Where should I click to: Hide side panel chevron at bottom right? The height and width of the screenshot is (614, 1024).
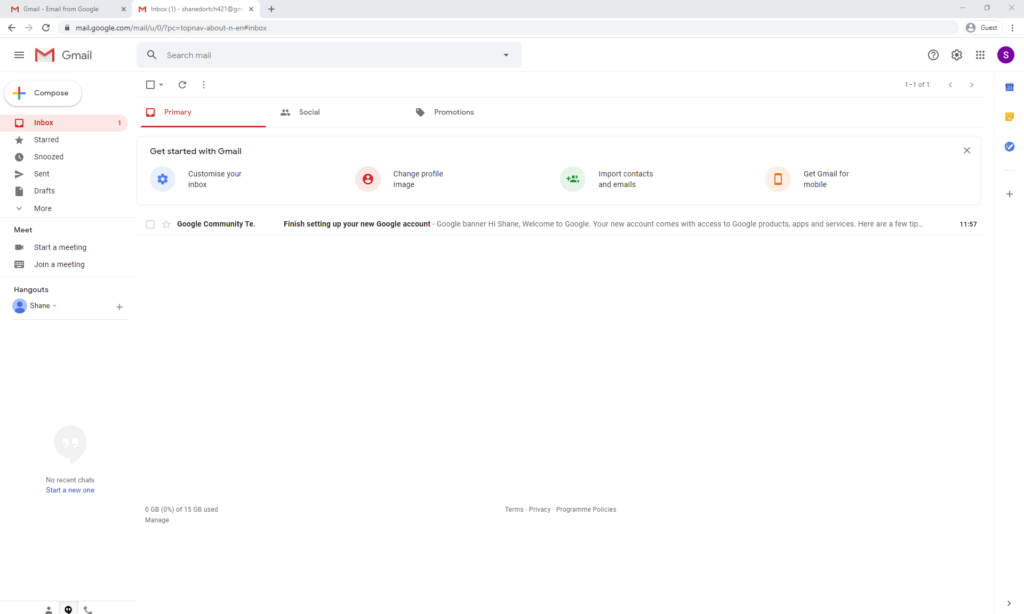point(1009,603)
